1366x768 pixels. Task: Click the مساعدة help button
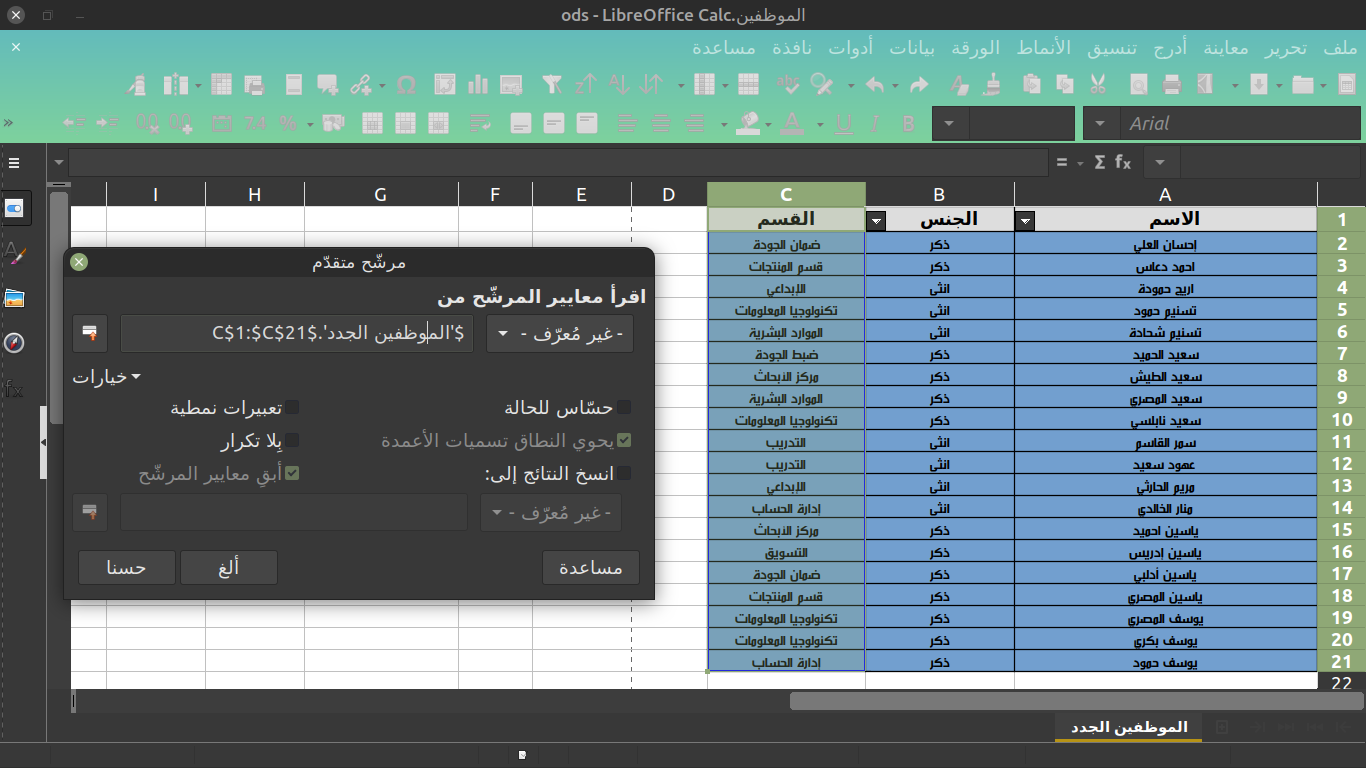click(590, 567)
